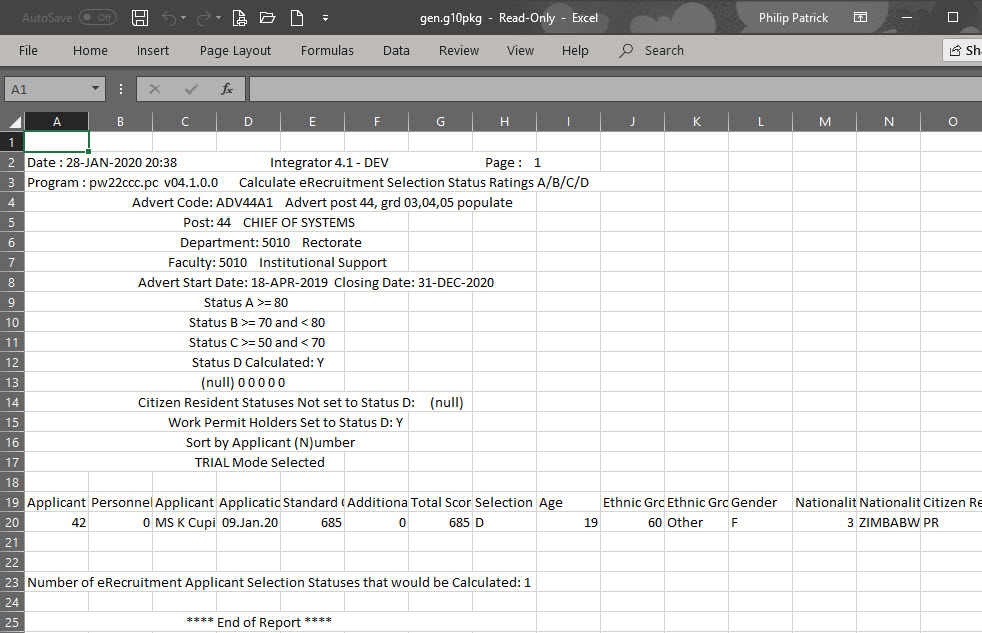The height and width of the screenshot is (633, 982).
Task: Click the Enter checkmark near formula bar
Action: (190, 88)
